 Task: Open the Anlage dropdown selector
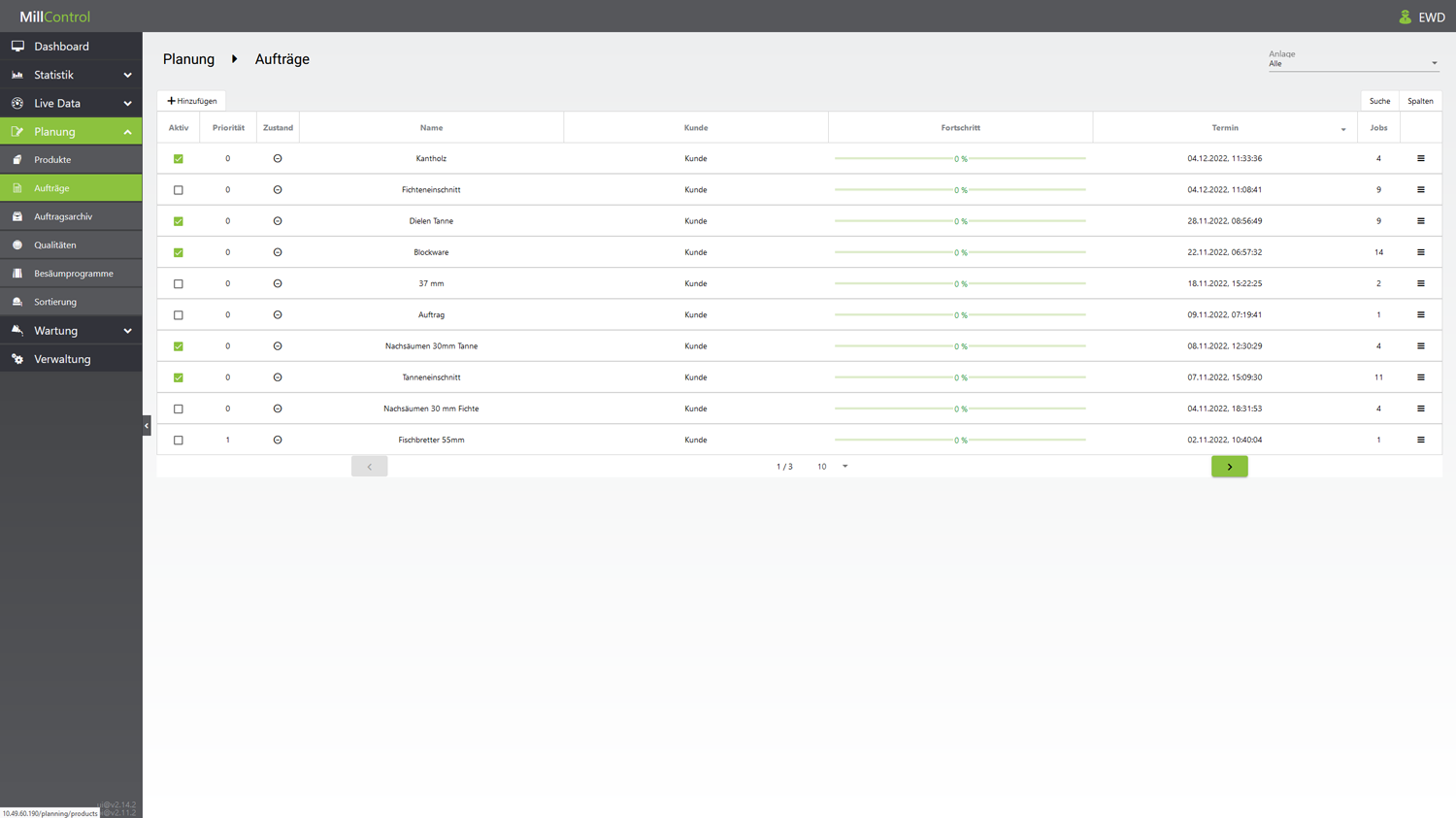click(x=1352, y=64)
